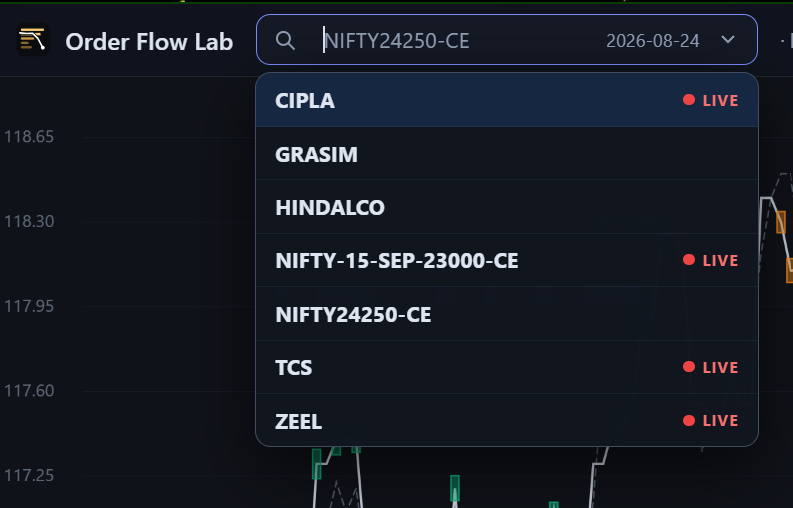Choose GRASIM in the dropdown list
This screenshot has height=508, width=793.
[507, 154]
